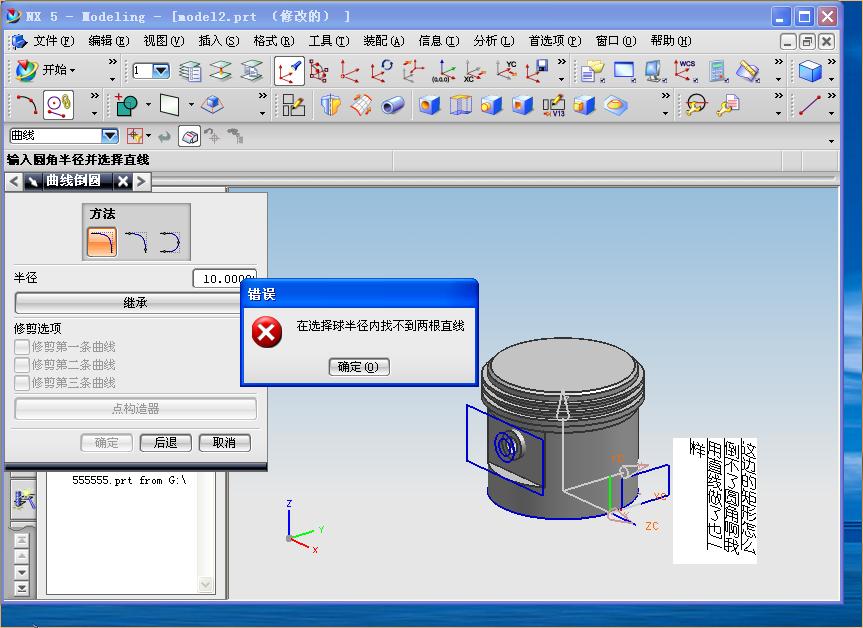
Task: Open the 工具(T) menu
Action: click(329, 41)
